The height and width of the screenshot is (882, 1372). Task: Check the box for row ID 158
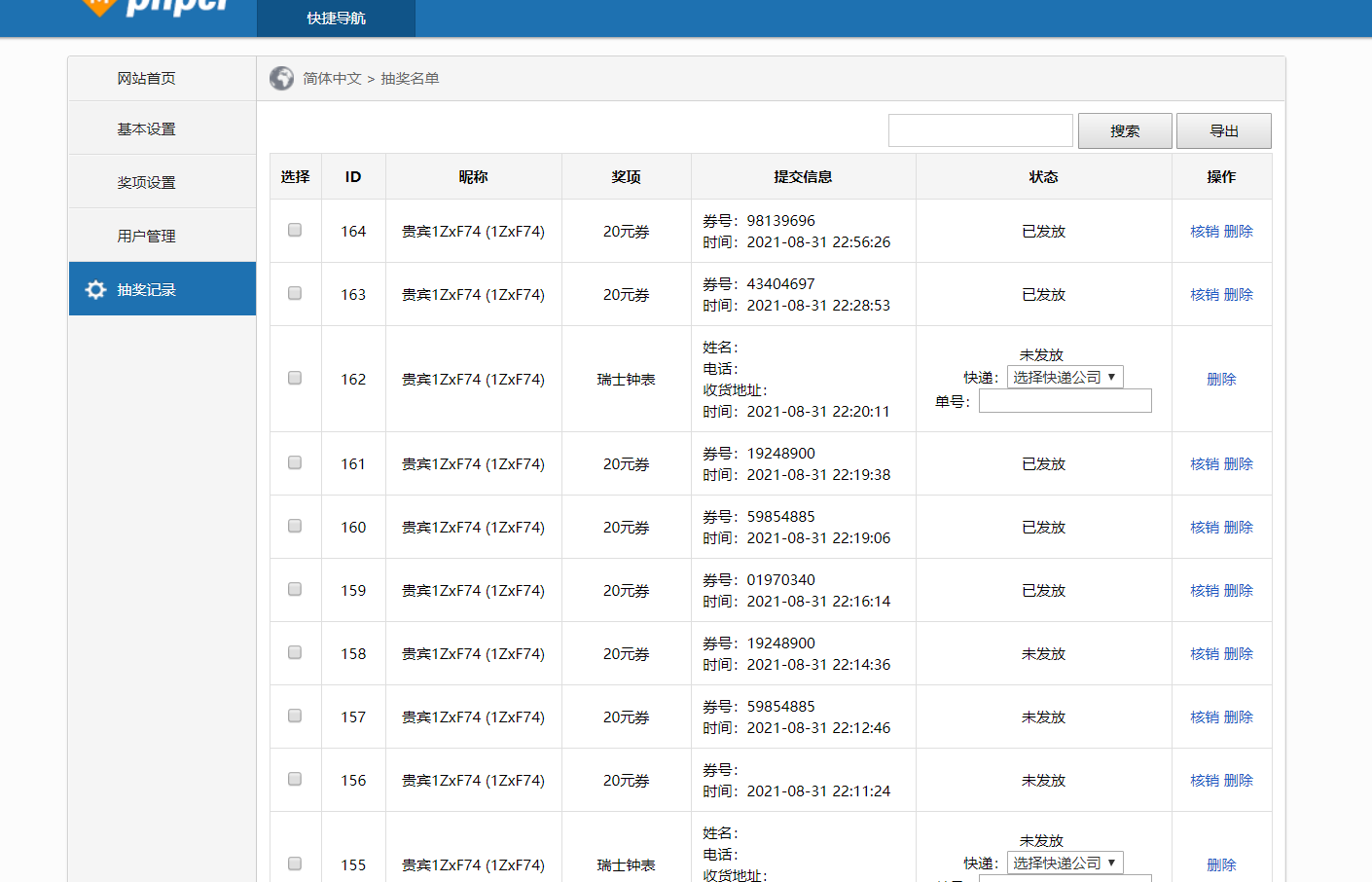point(295,652)
